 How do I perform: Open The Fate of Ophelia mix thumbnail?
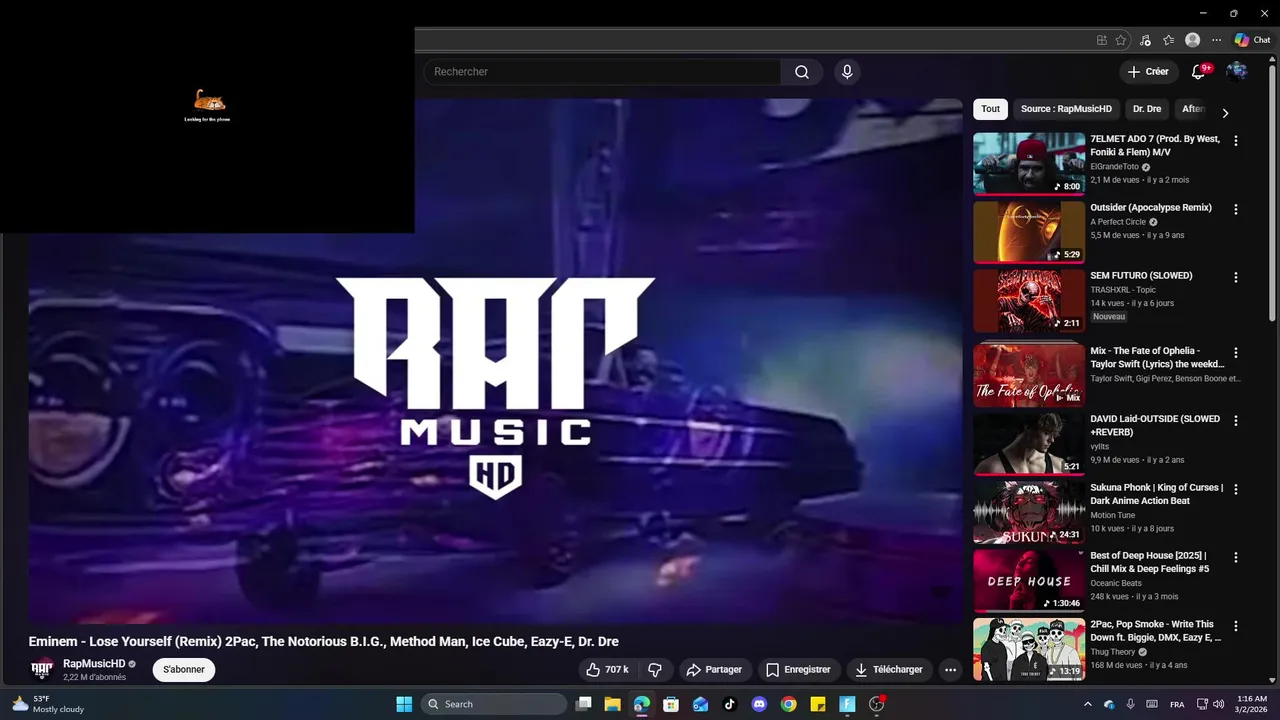point(1029,375)
